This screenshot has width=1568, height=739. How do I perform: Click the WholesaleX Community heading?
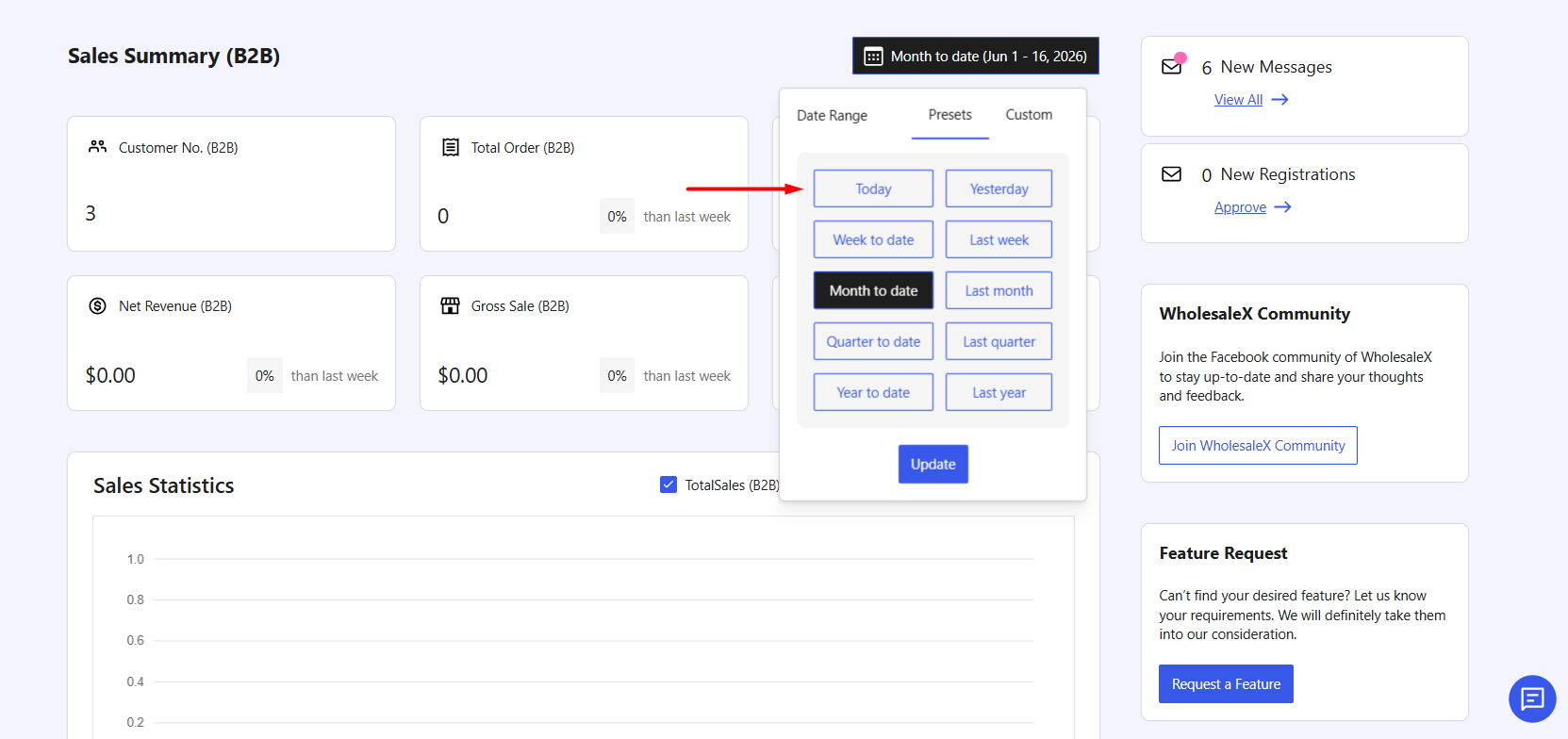1254,314
